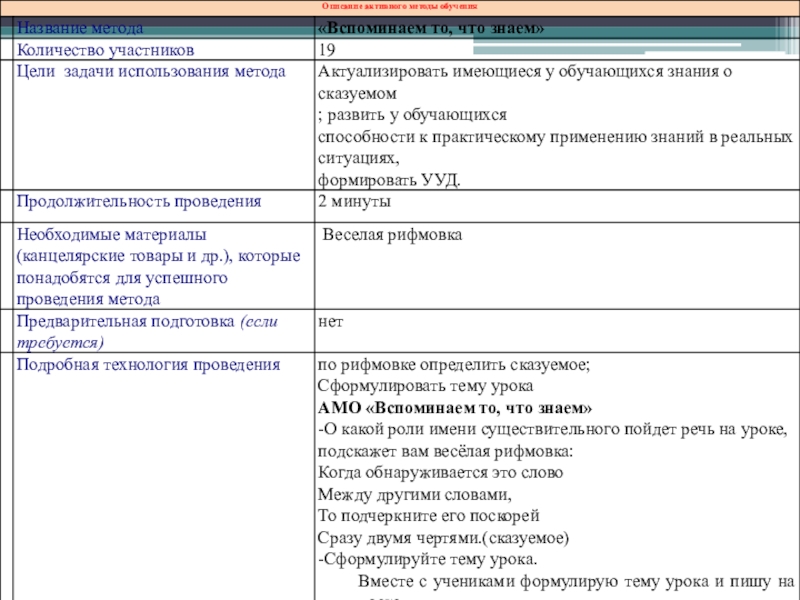Image resolution: width=800 pixels, height=600 pixels.
Task: Select 'Подробная технология проведения' label
Action: [148, 365]
